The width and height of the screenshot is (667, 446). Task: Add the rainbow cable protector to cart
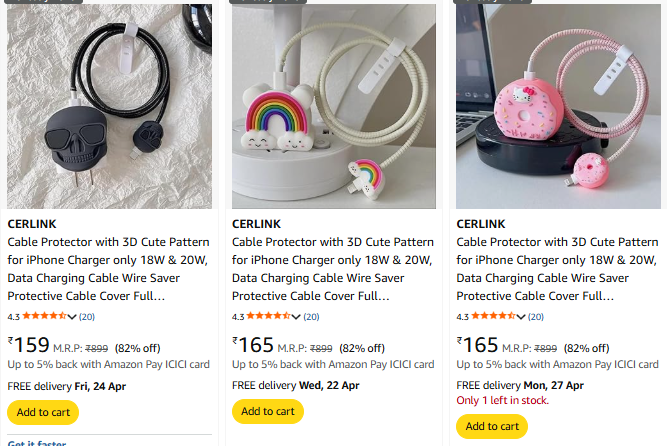(268, 412)
